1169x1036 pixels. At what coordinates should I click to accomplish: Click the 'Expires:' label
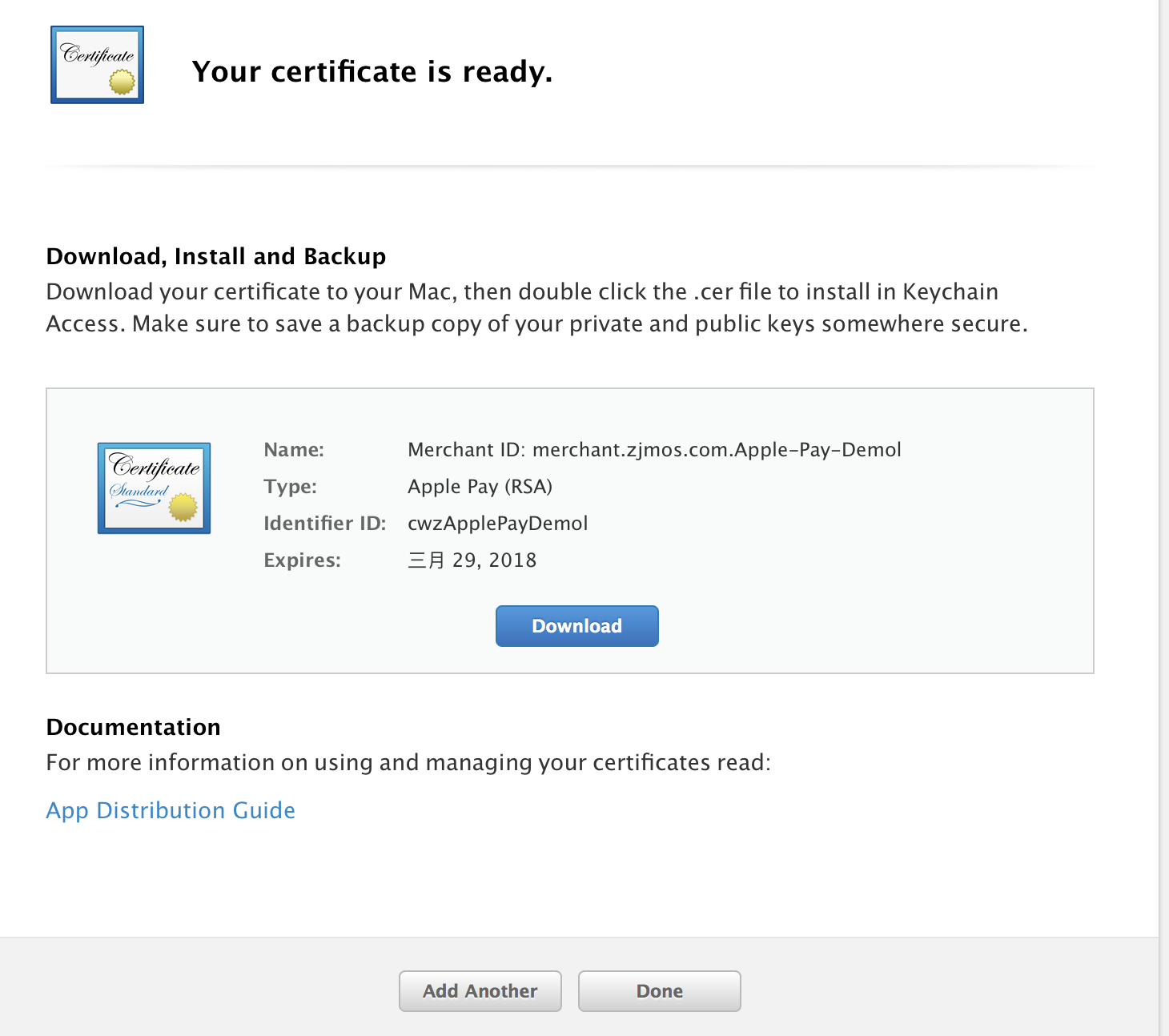click(302, 560)
